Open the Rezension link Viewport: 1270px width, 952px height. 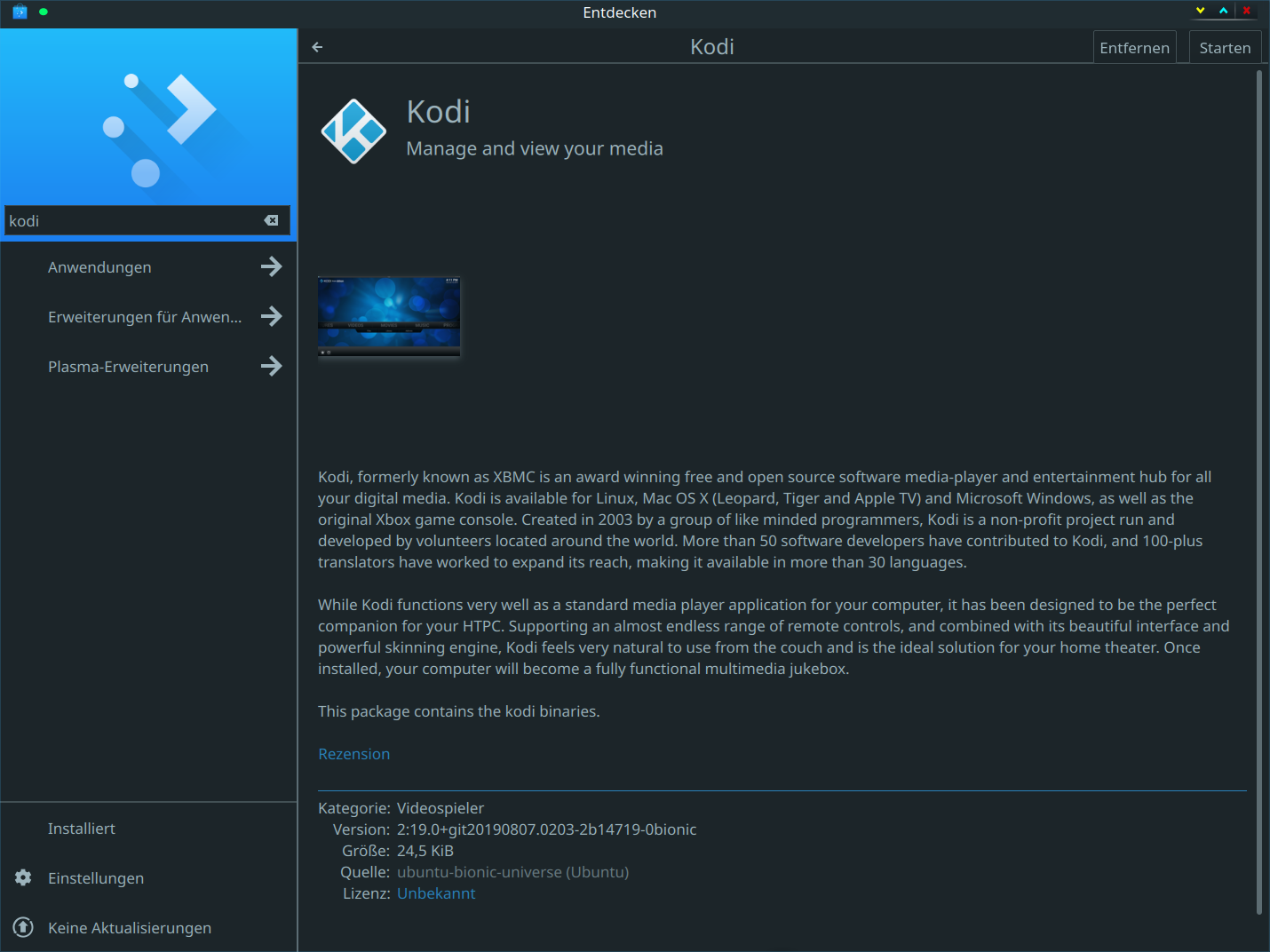(353, 754)
